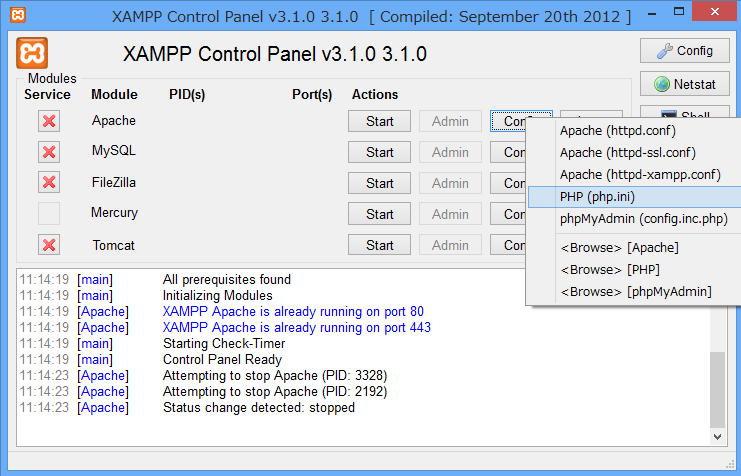Toggle the Tomcat service install checkbox
This screenshot has width=741, height=476.
[x=49, y=245]
